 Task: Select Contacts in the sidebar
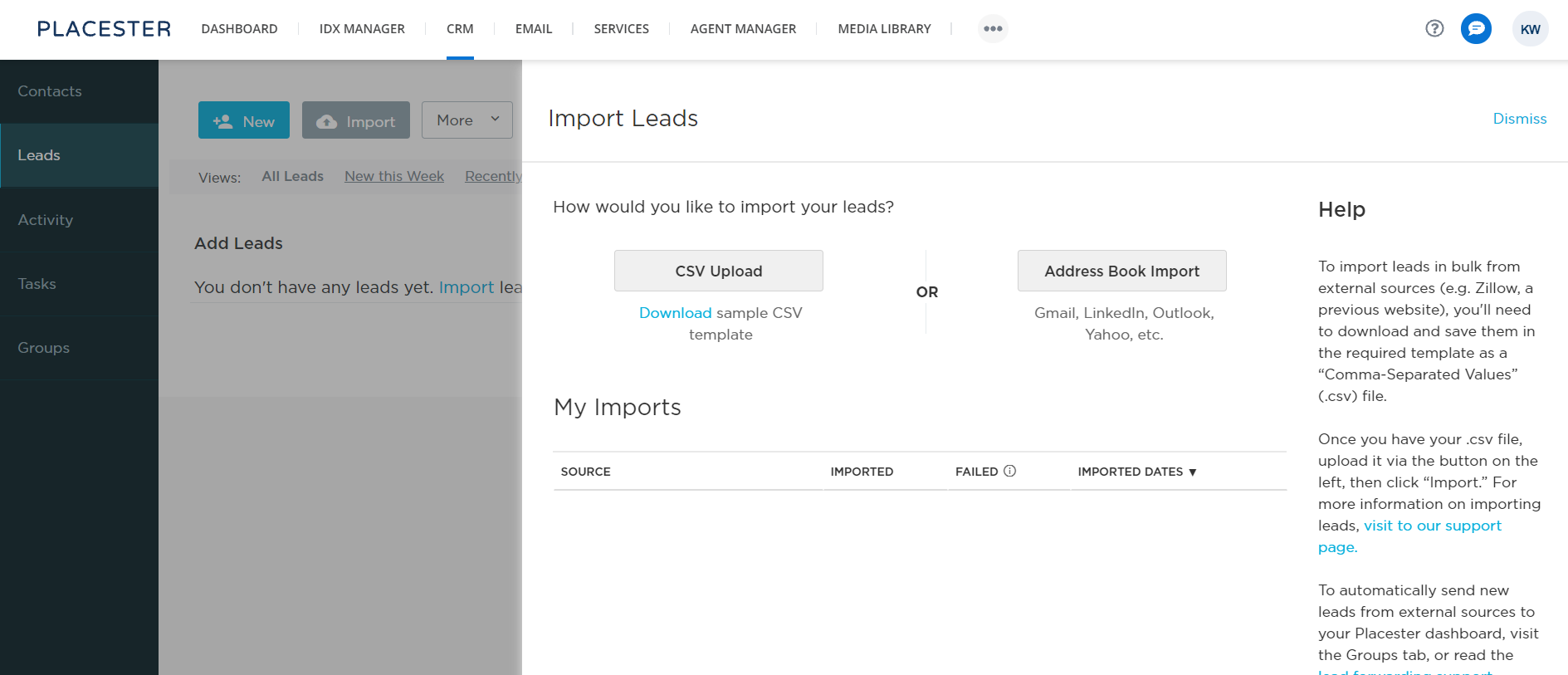tap(50, 91)
